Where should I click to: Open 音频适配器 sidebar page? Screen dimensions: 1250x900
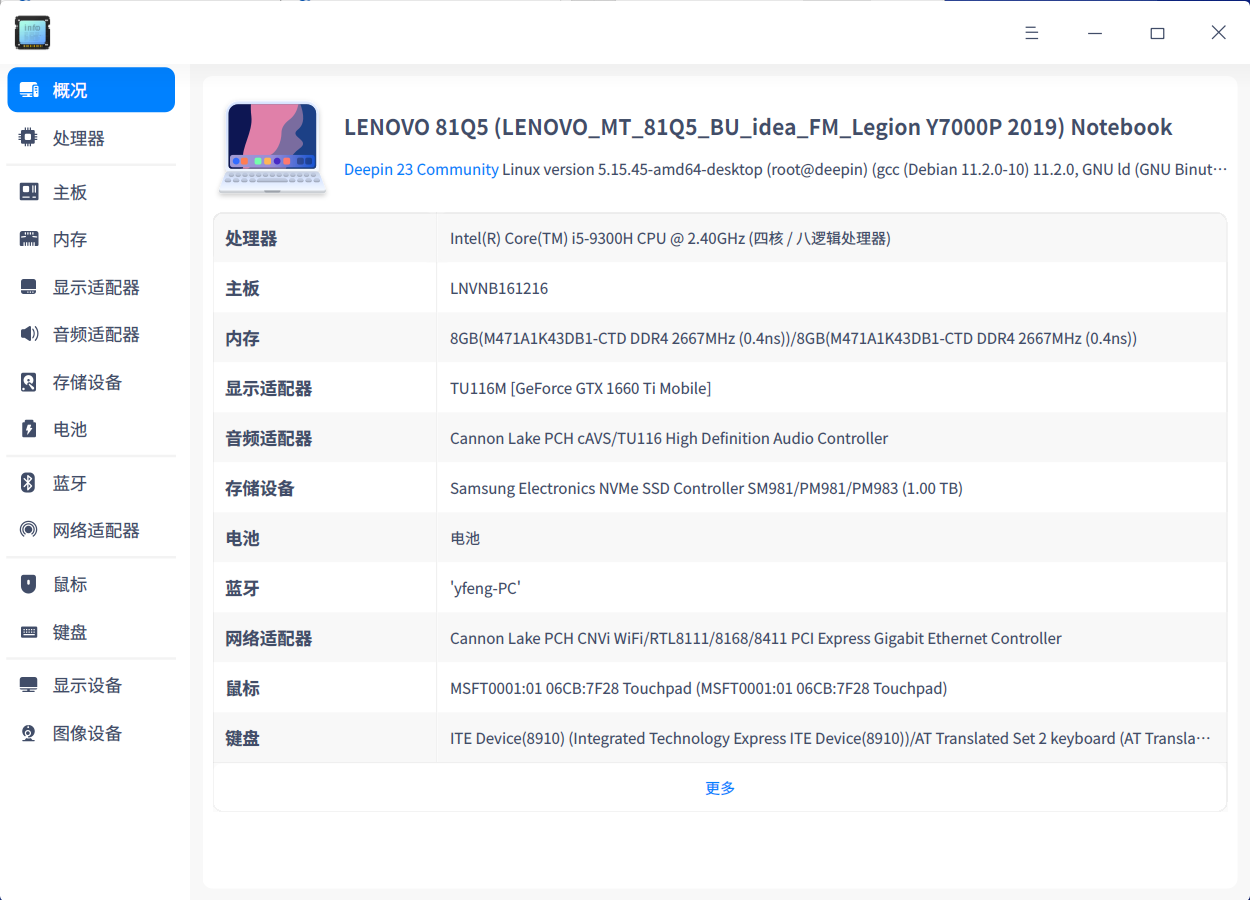91,334
